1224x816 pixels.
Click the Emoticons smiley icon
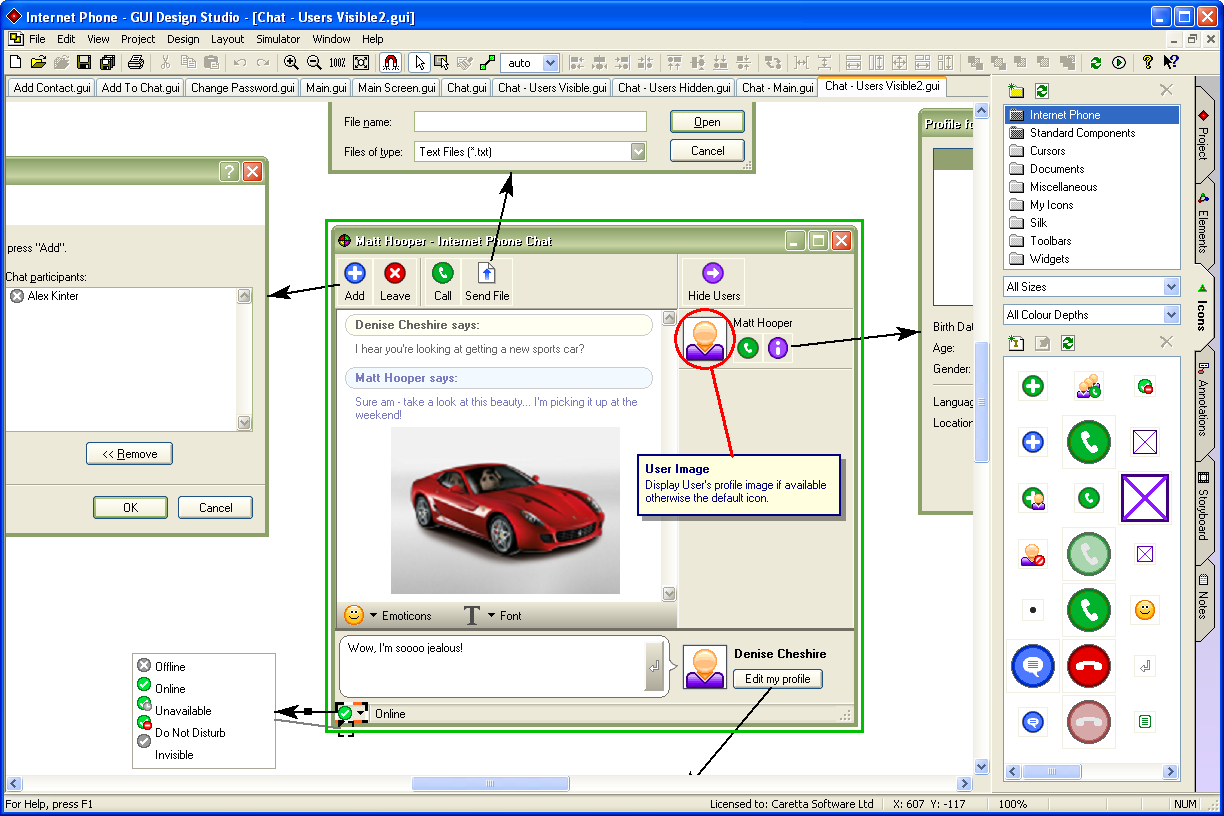(x=354, y=615)
